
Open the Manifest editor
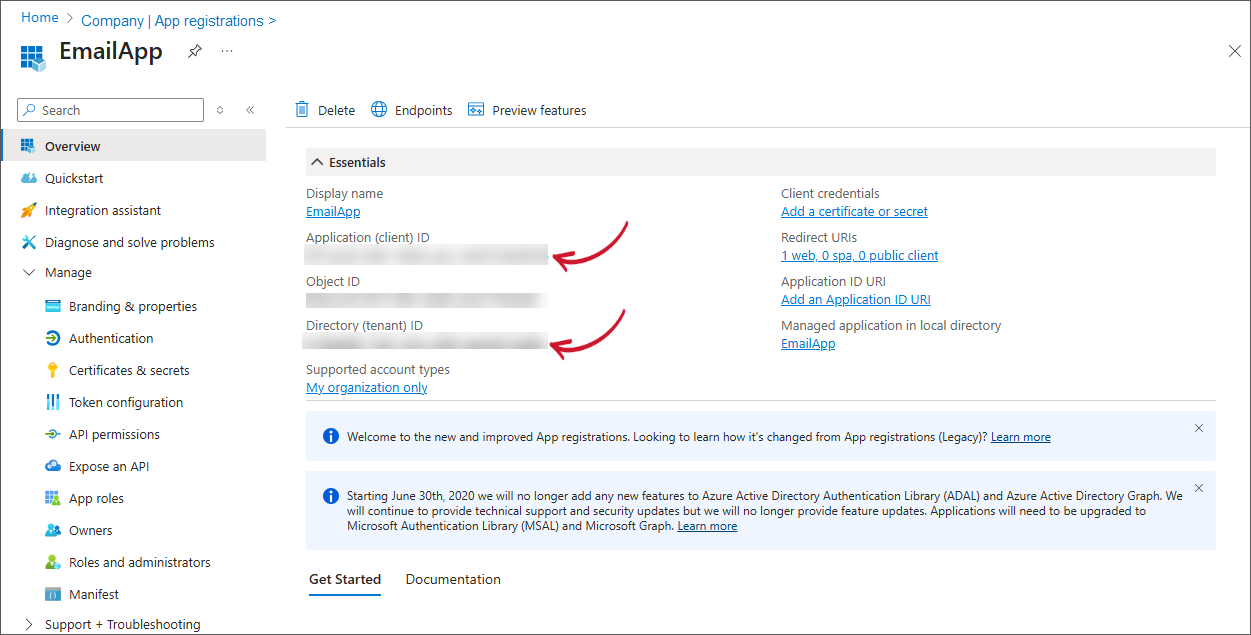(x=94, y=595)
